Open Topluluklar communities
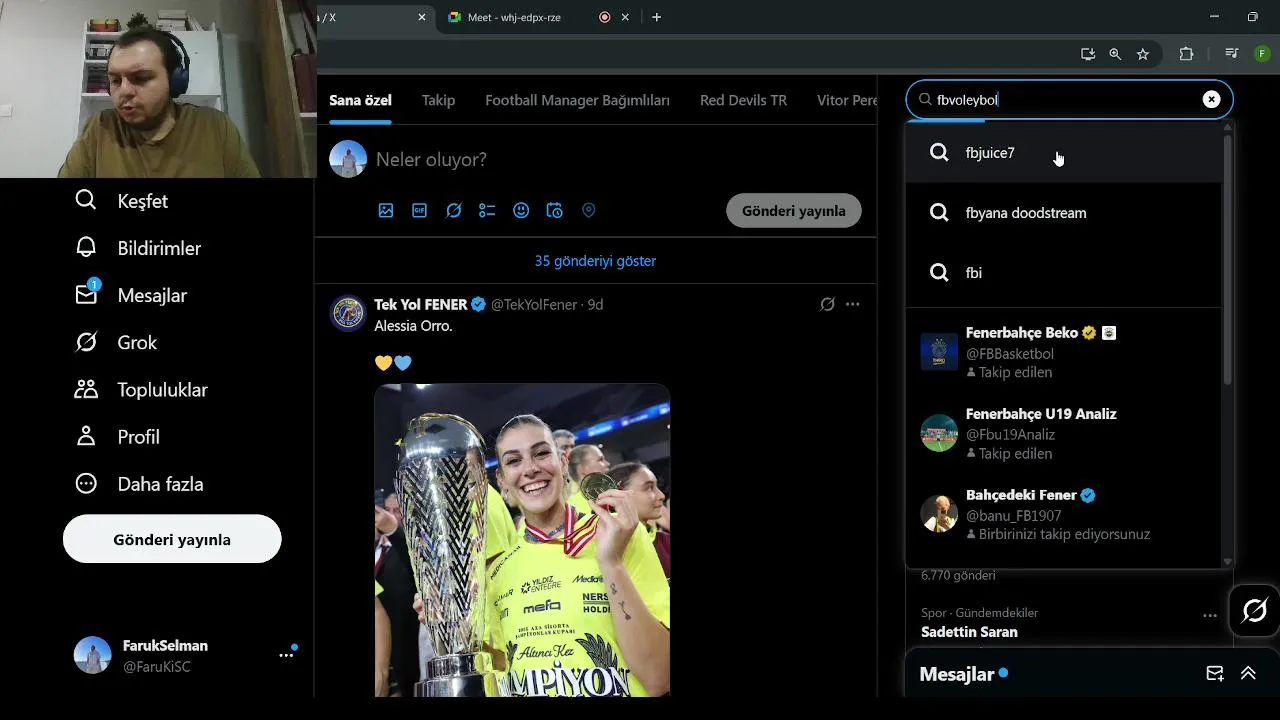This screenshot has width=1280, height=720. (141, 389)
